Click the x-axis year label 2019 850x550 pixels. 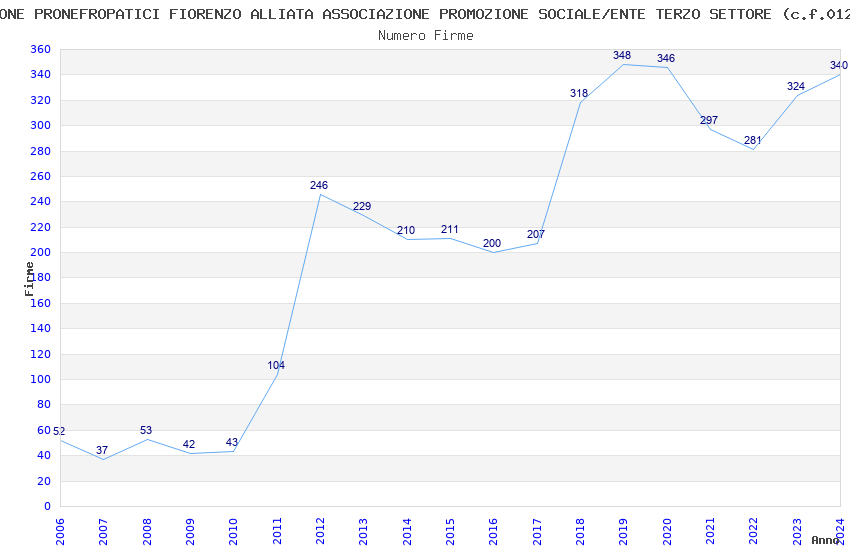click(623, 532)
